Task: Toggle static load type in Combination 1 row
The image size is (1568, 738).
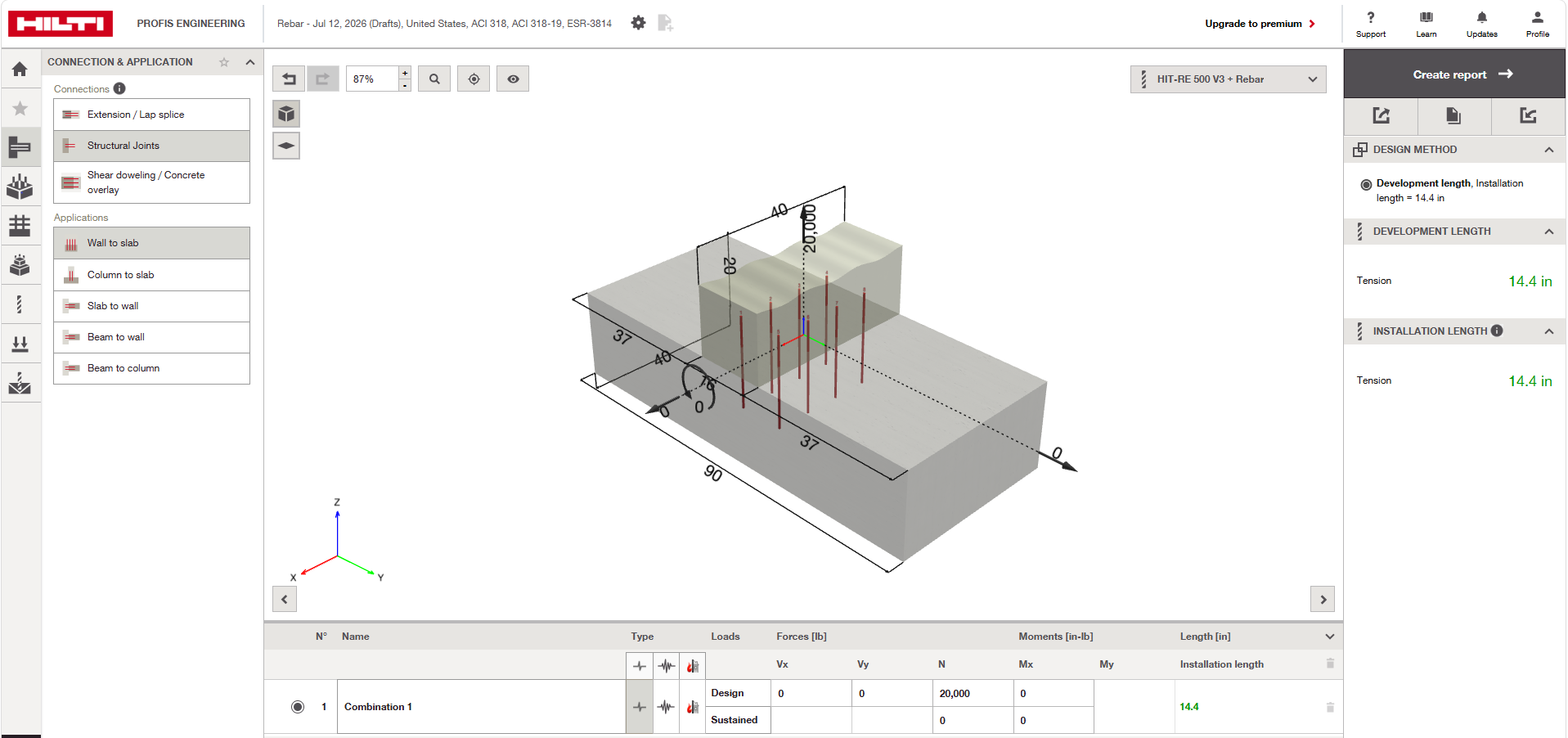Action: tap(640, 707)
